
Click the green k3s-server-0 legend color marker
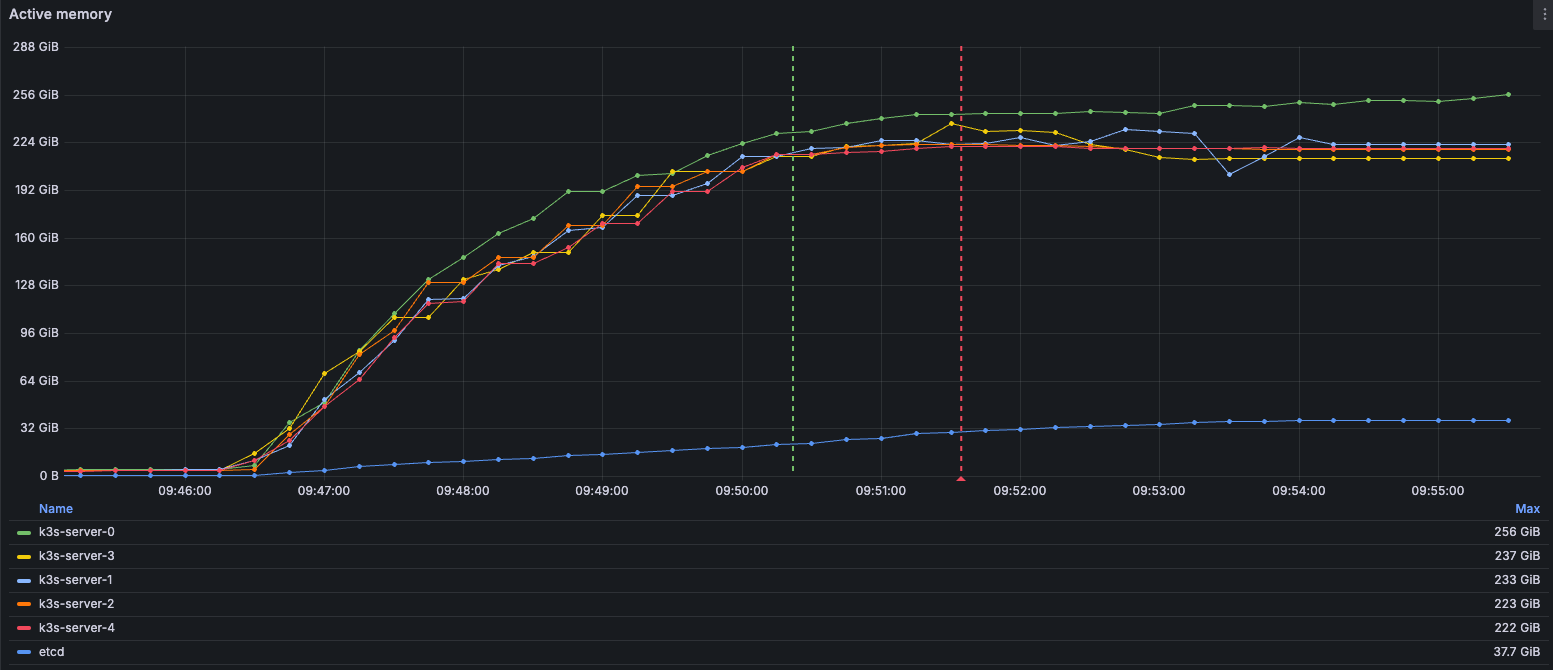click(x=25, y=532)
